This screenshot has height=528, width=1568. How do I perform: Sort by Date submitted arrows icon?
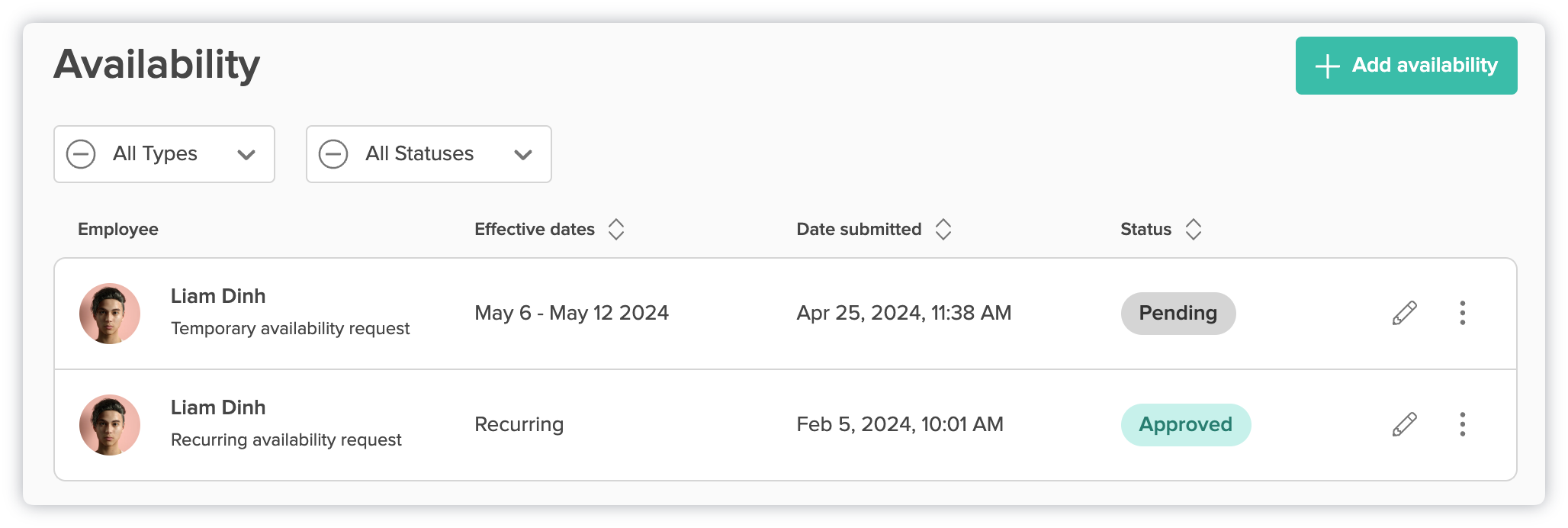(943, 230)
